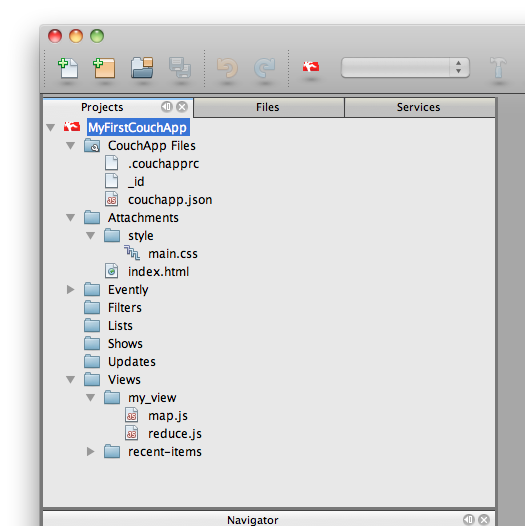Select the Evently label
This screenshot has width=525, height=526.
[128, 290]
